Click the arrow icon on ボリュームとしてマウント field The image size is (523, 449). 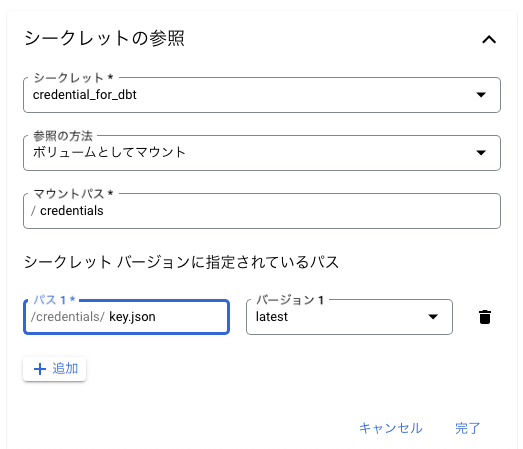tap(481, 153)
